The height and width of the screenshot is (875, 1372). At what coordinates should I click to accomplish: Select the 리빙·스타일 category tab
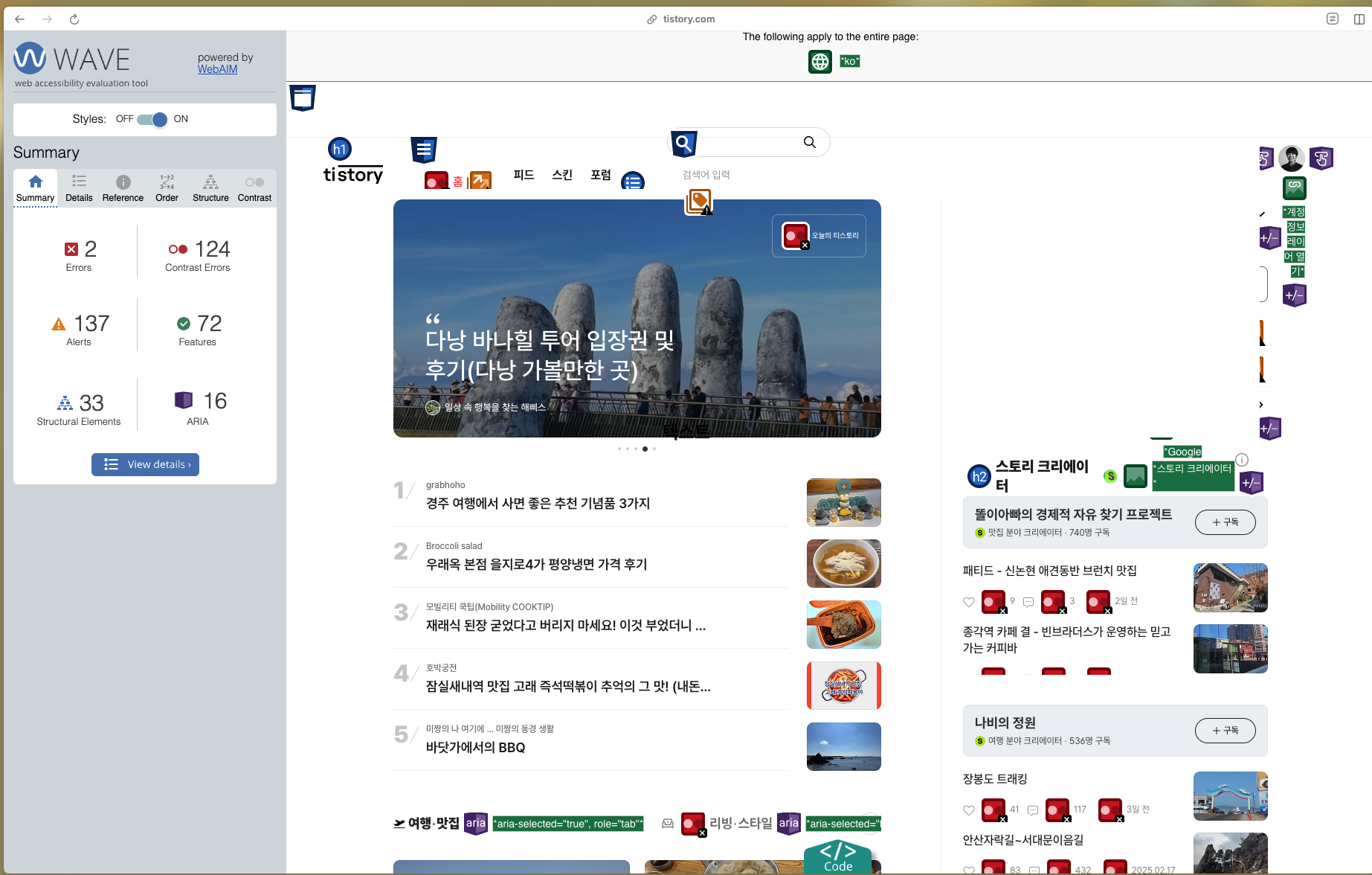(x=741, y=823)
